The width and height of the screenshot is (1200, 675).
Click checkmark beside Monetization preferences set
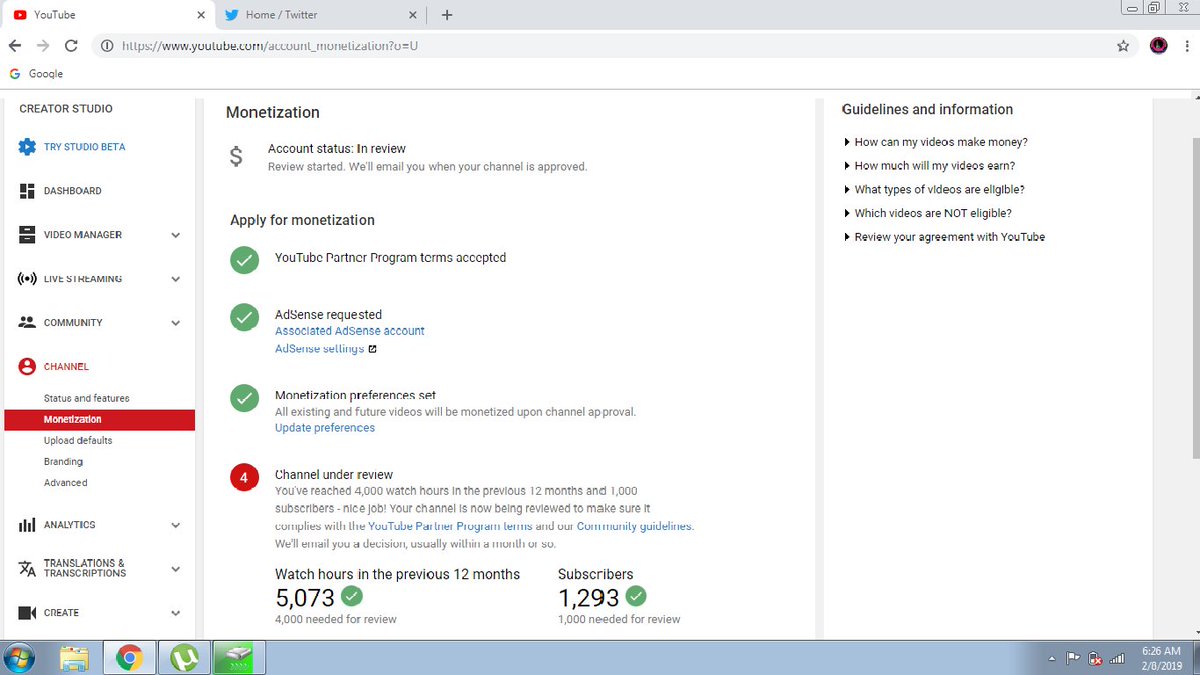[244, 397]
